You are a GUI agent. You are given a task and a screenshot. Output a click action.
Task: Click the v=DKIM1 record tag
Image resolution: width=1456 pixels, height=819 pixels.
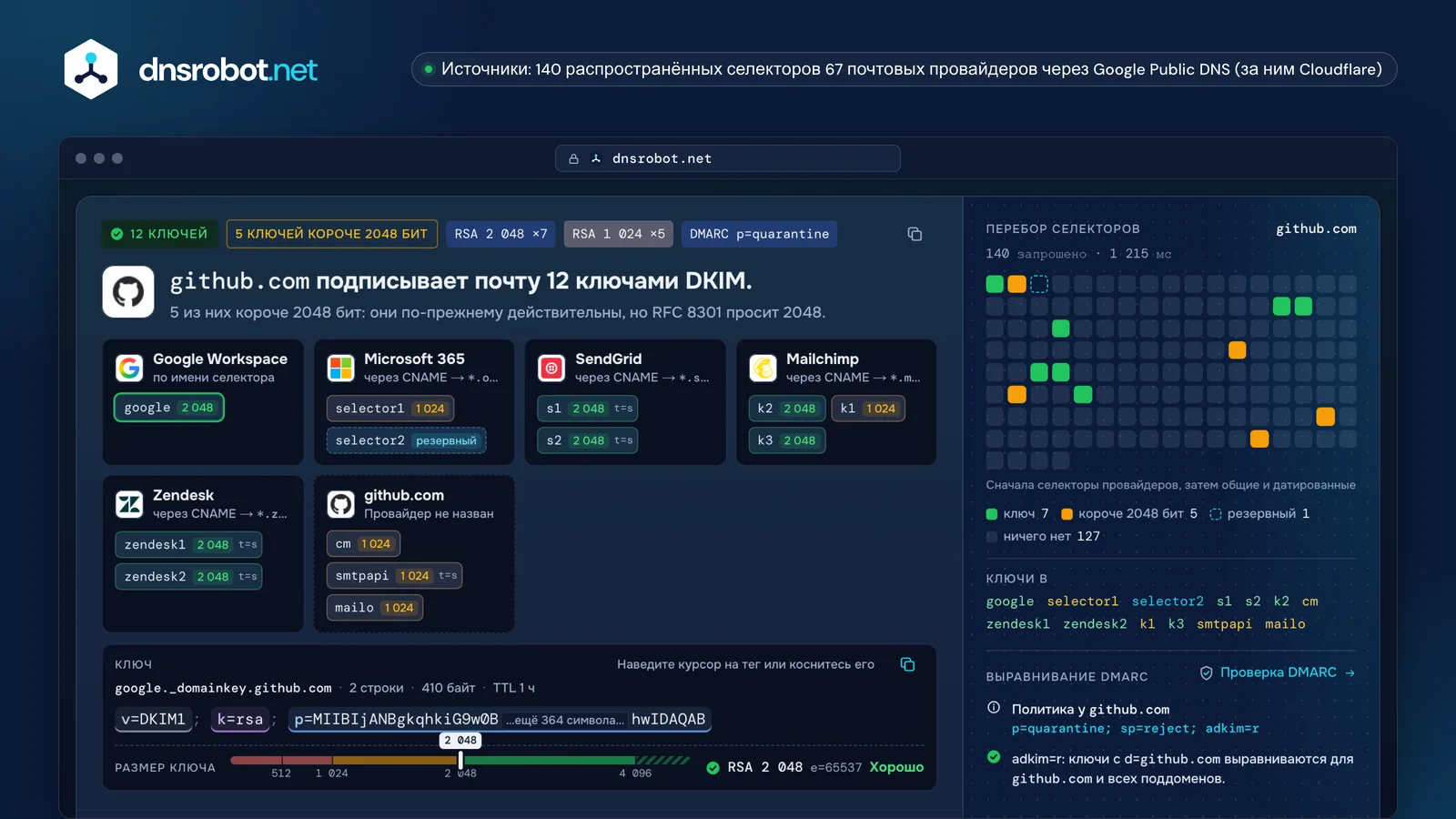(x=153, y=719)
